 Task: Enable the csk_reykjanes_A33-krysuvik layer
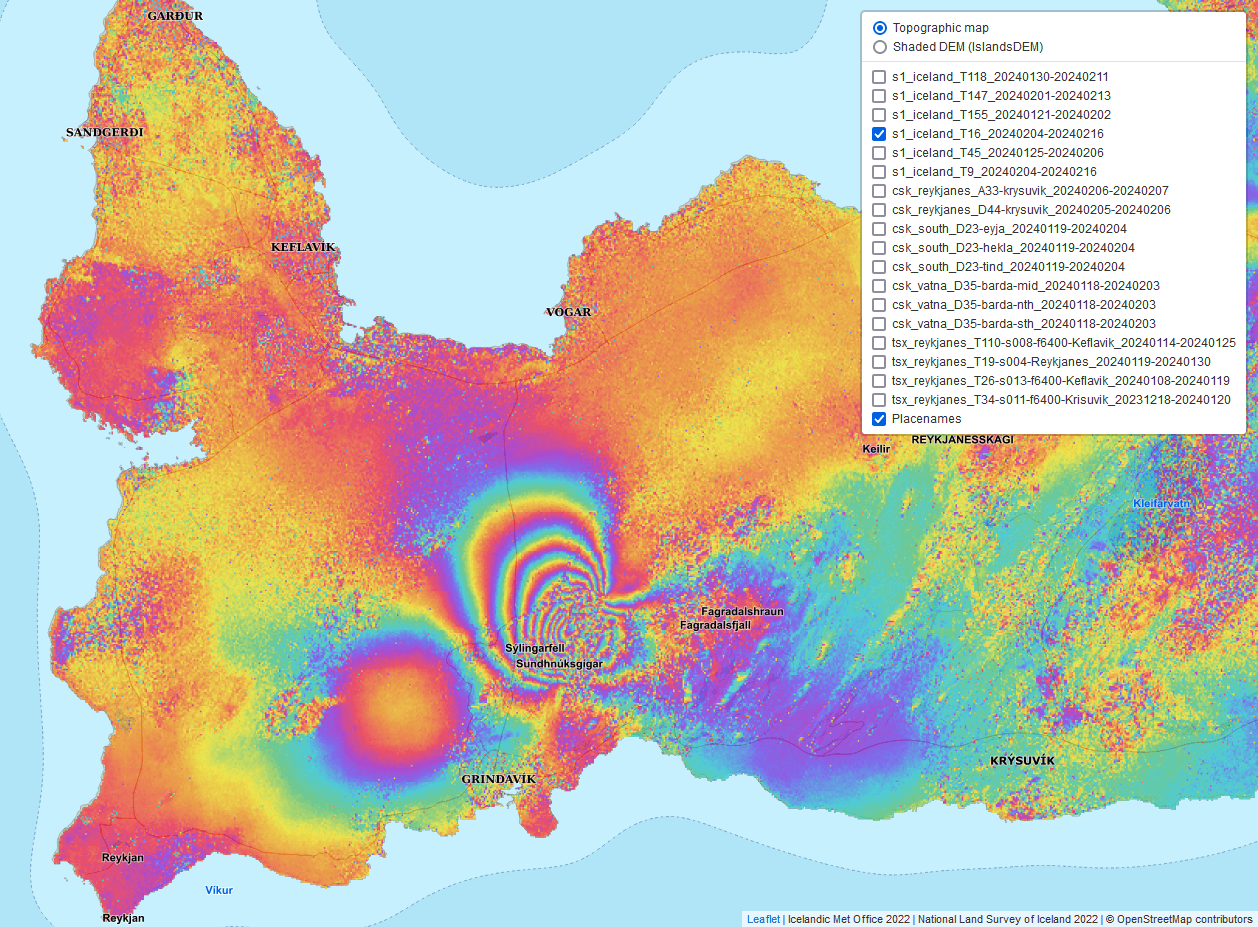(x=879, y=191)
